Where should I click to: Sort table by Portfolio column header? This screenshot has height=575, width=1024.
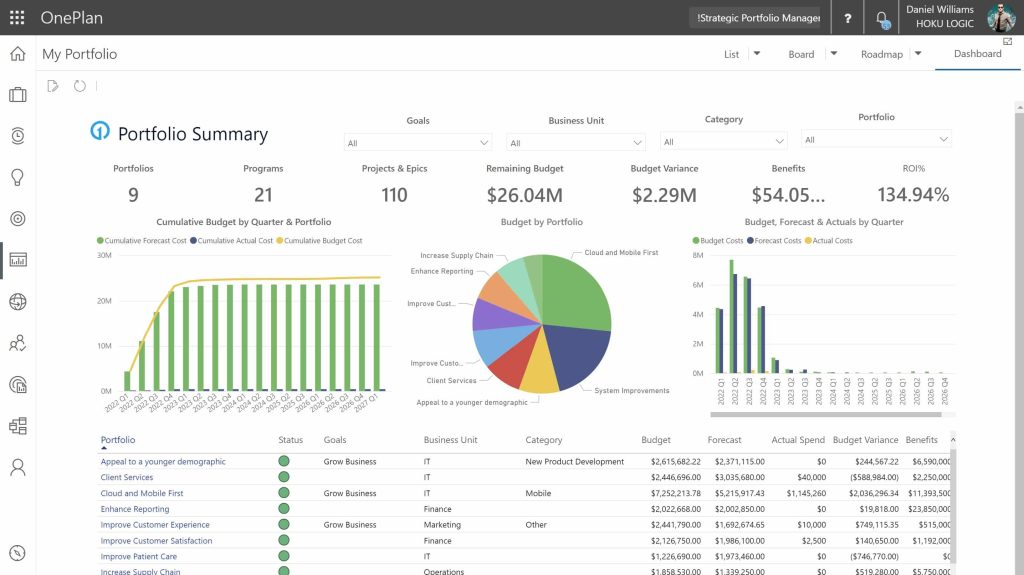[118, 440]
